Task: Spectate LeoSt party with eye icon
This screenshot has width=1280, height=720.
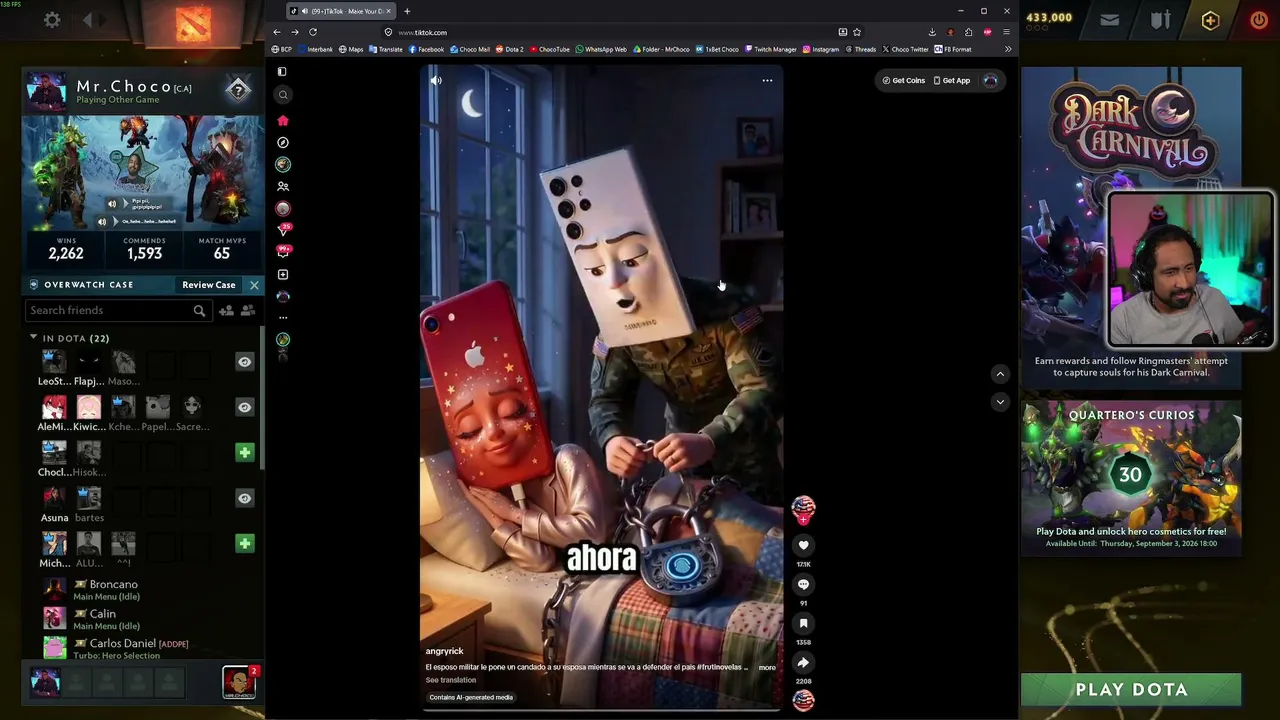Action: (244, 362)
